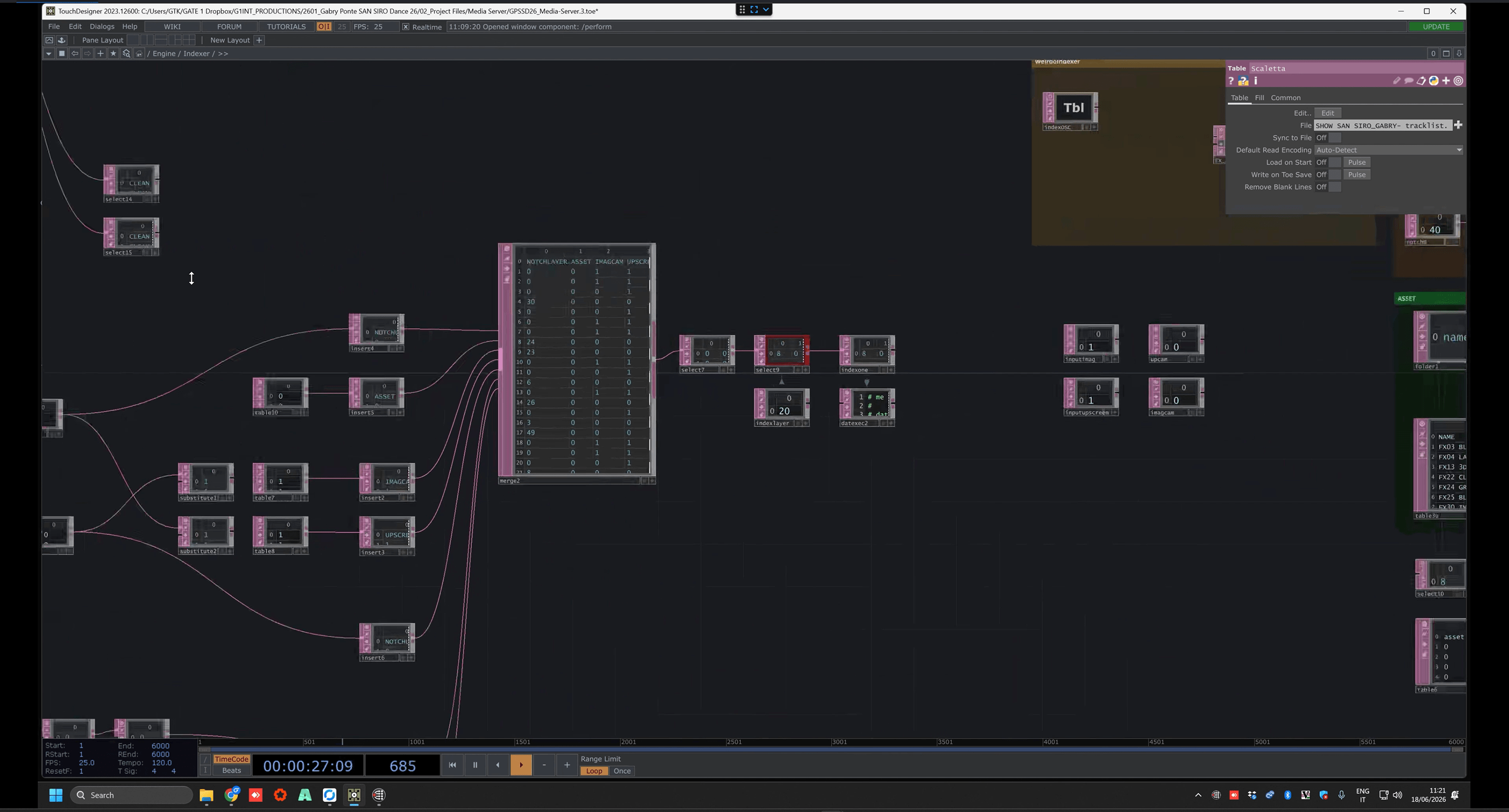Expand the window overlay chevron at the top center
This screenshot has width=1509, height=812.
(x=766, y=9)
